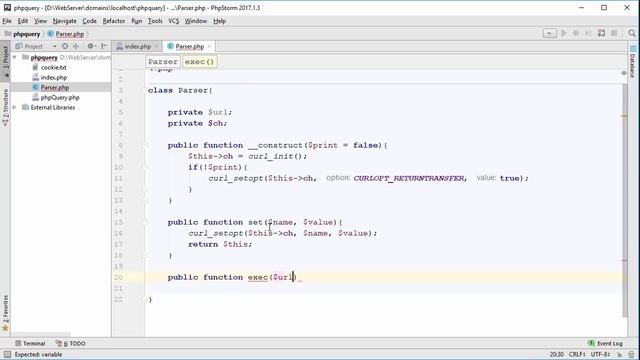Open Search Everywhere magnifier icon
640x360 pixels.
tap(632, 33)
